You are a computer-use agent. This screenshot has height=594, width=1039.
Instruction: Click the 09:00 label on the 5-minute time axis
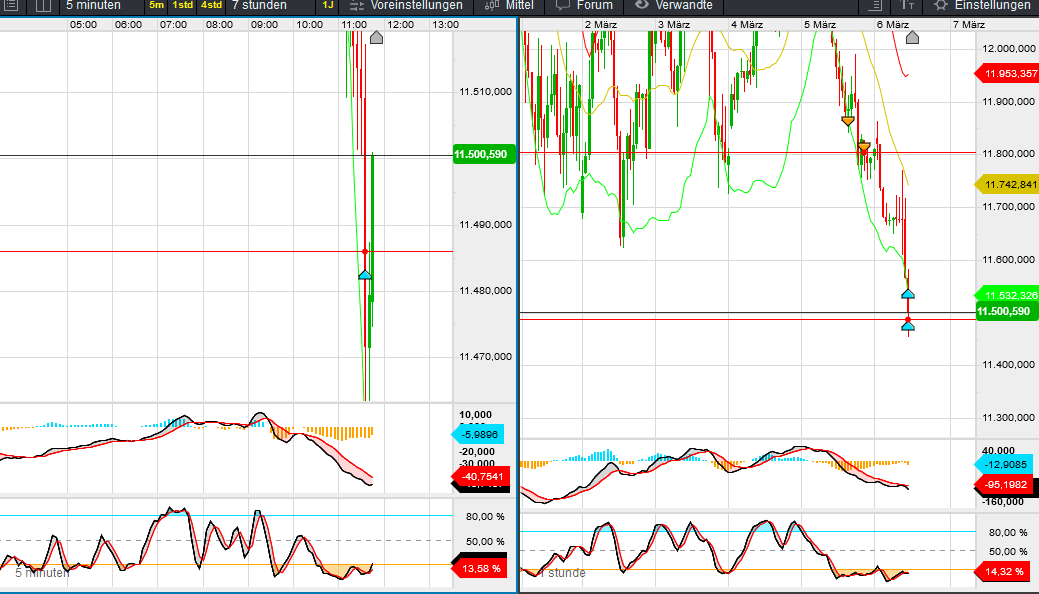point(264,25)
